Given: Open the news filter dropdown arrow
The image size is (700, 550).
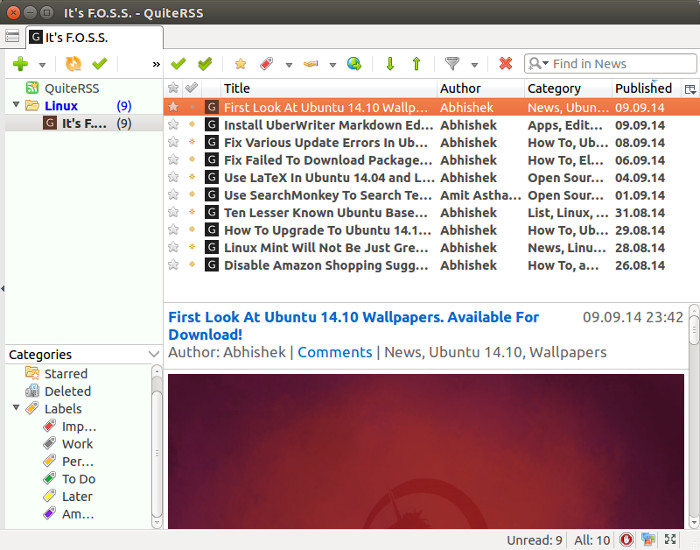Looking at the screenshot, I should (475, 65).
